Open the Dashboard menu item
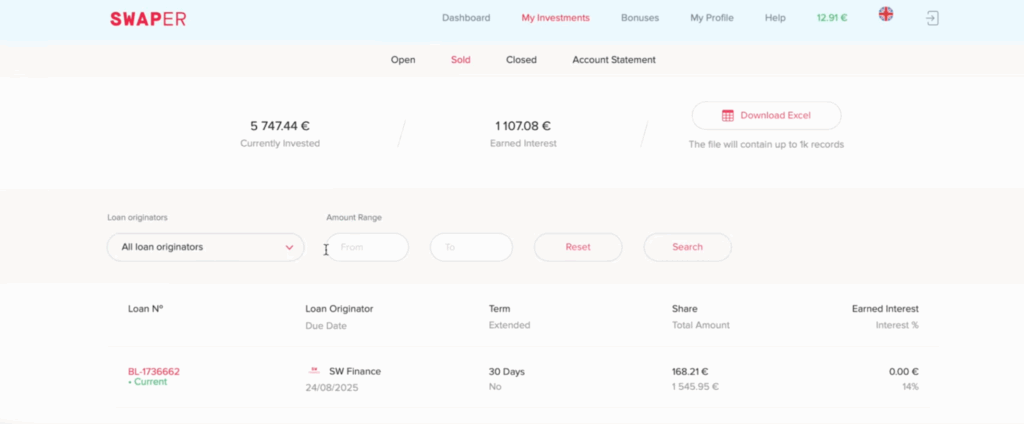Viewport: 1024px width, 424px height. click(466, 18)
